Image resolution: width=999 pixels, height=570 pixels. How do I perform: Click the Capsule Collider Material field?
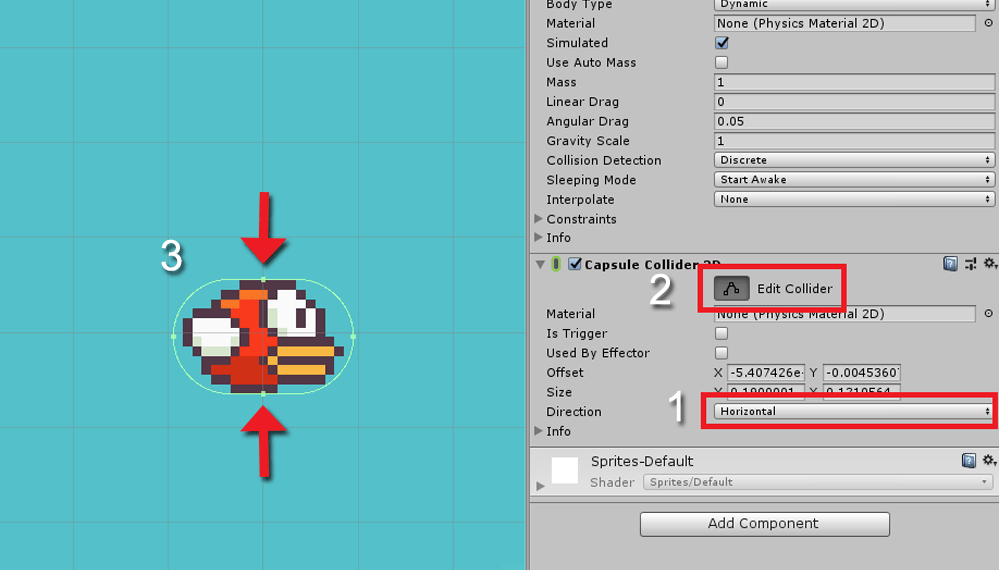click(844, 313)
